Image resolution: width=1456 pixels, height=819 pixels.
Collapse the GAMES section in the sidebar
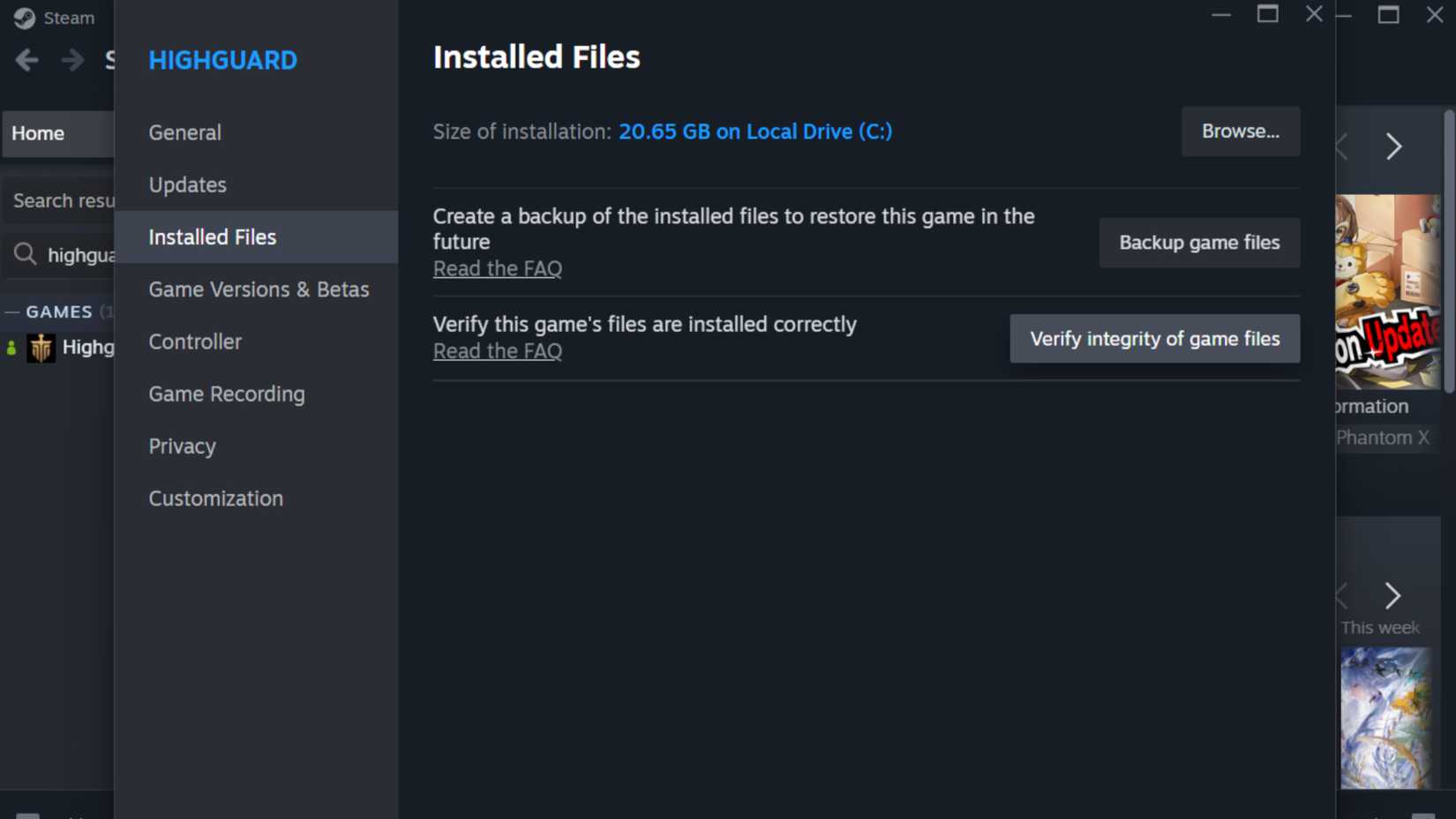12,312
